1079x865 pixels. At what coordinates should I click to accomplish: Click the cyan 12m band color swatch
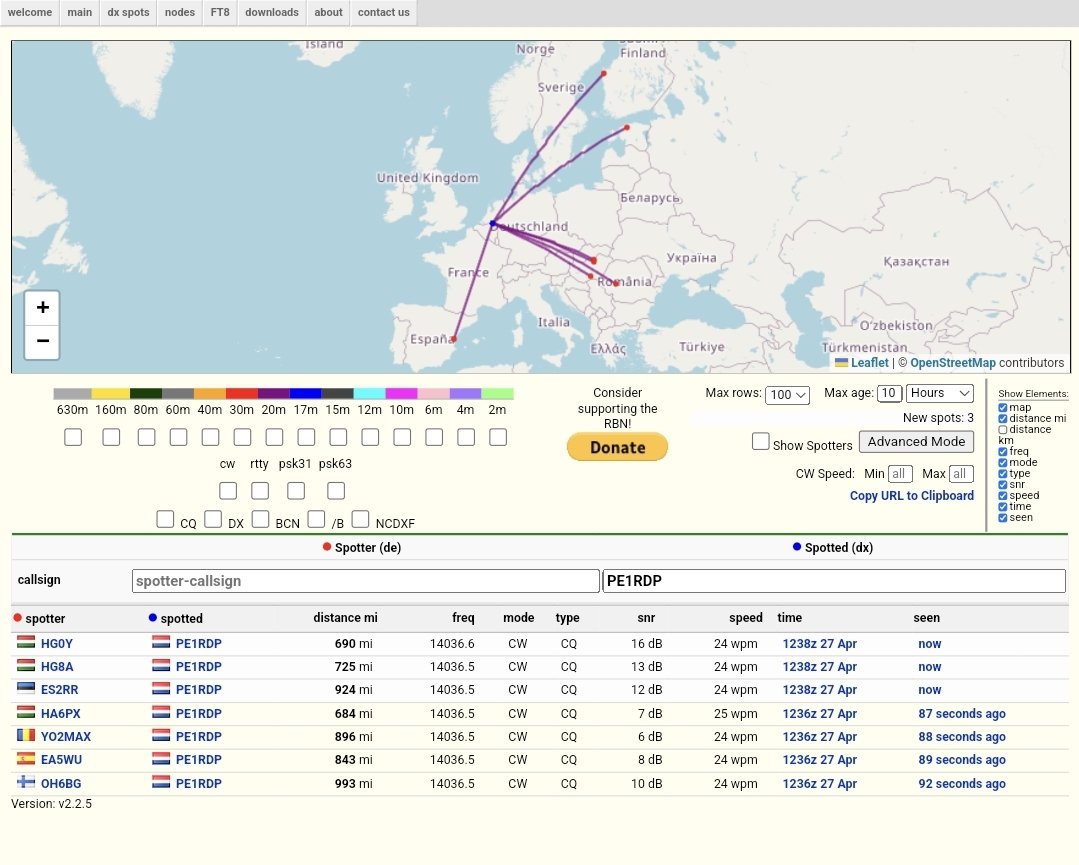pos(370,394)
